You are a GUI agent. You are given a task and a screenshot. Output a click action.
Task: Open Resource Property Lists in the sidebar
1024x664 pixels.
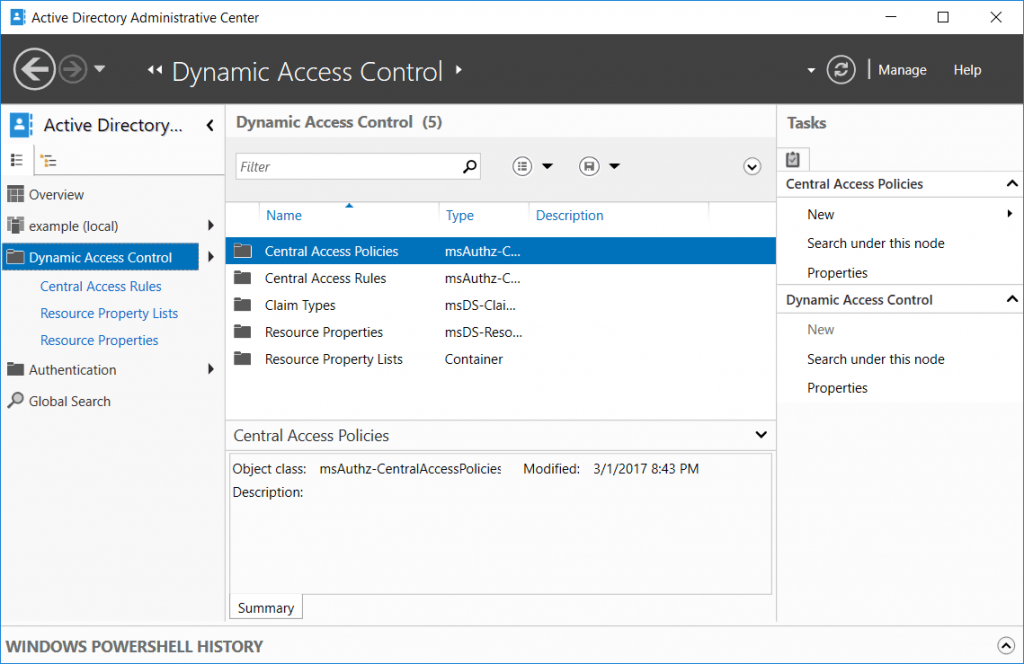tap(109, 313)
